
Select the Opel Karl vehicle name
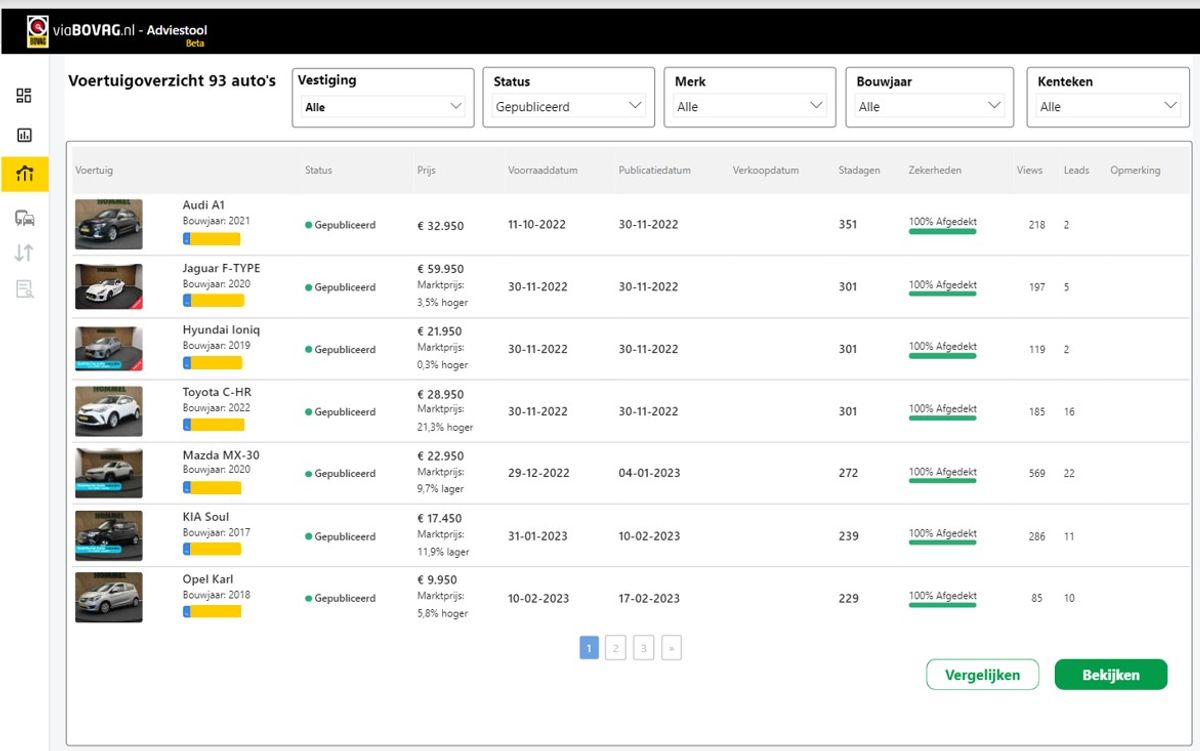click(x=208, y=580)
